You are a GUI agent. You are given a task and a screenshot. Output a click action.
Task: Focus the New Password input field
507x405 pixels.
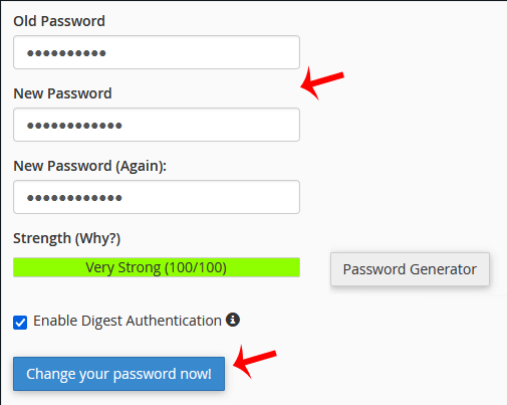(x=156, y=125)
